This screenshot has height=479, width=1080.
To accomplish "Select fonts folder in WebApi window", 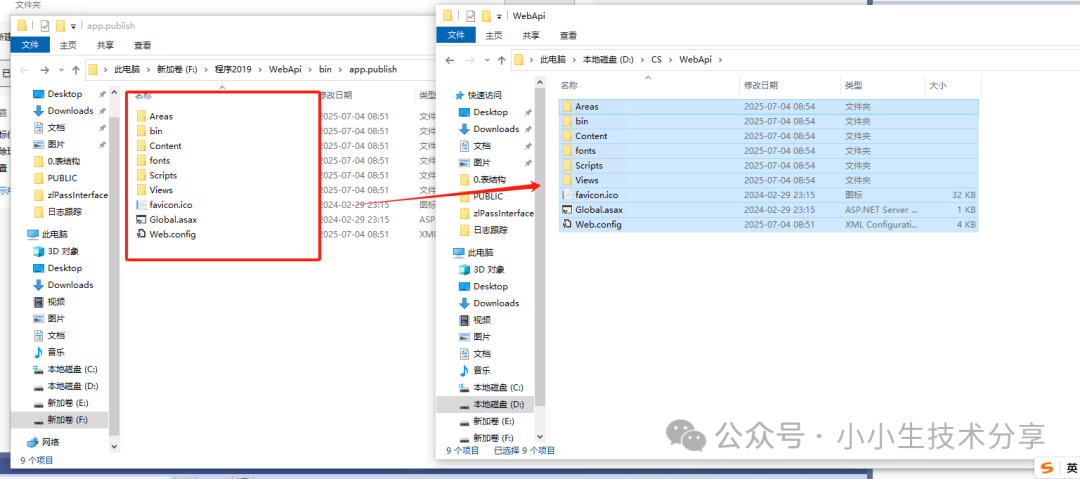I will click(x=768, y=151).
